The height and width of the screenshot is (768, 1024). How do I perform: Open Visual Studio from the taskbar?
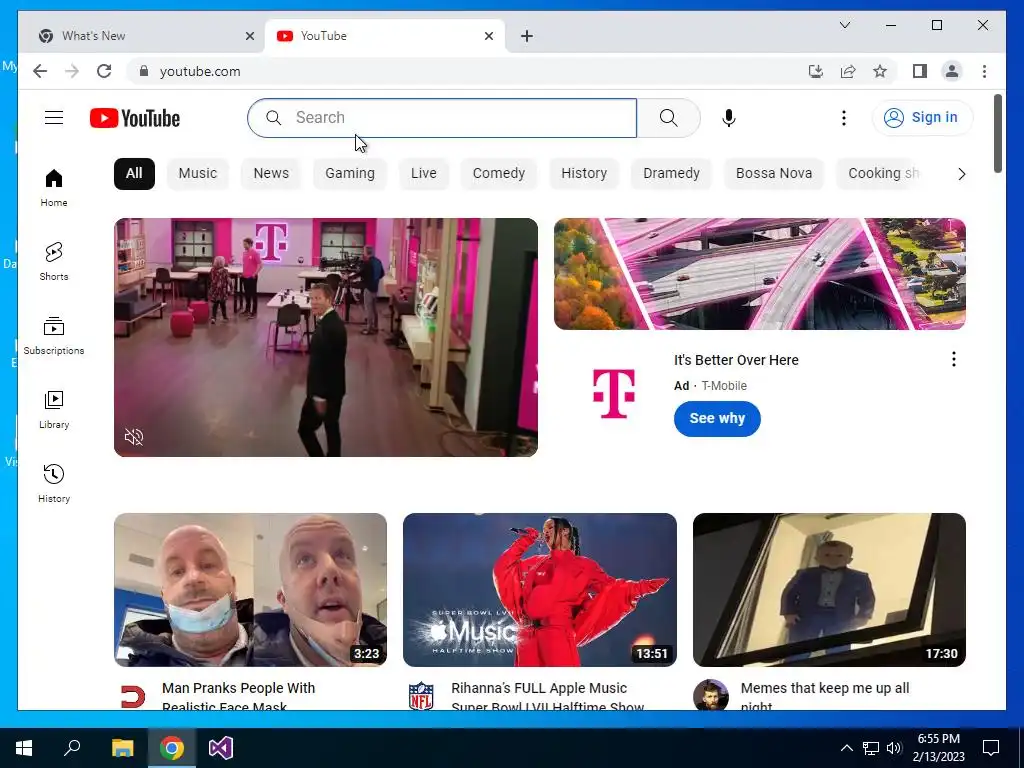[221, 748]
